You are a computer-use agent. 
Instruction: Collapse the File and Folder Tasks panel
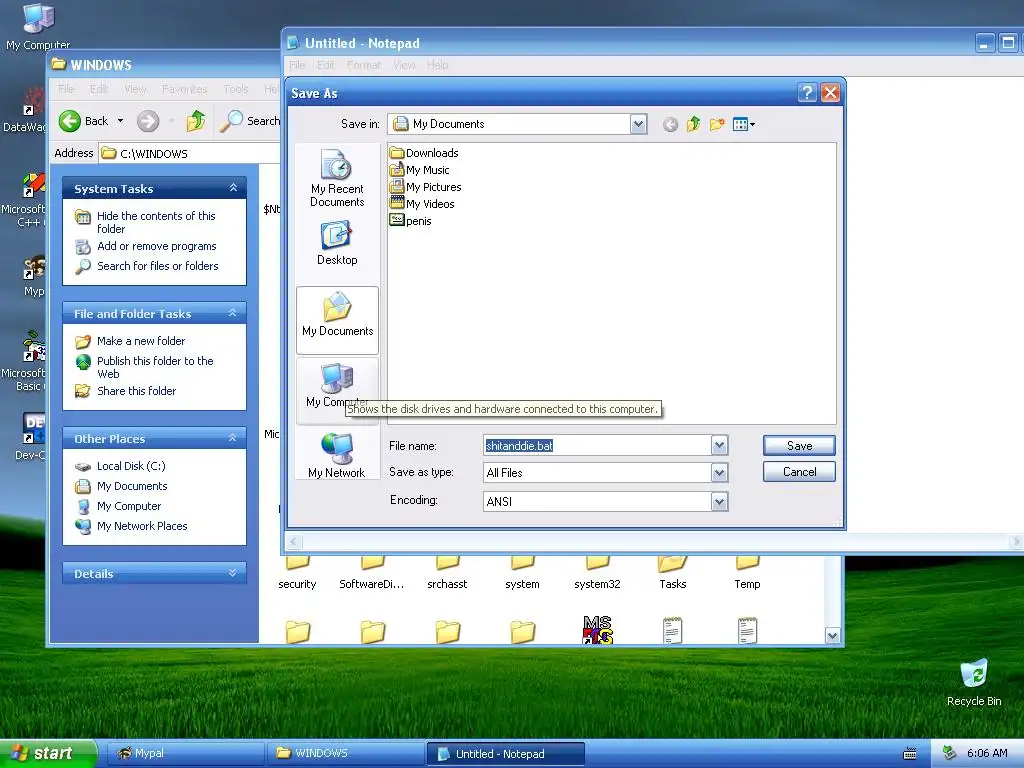tap(232, 313)
